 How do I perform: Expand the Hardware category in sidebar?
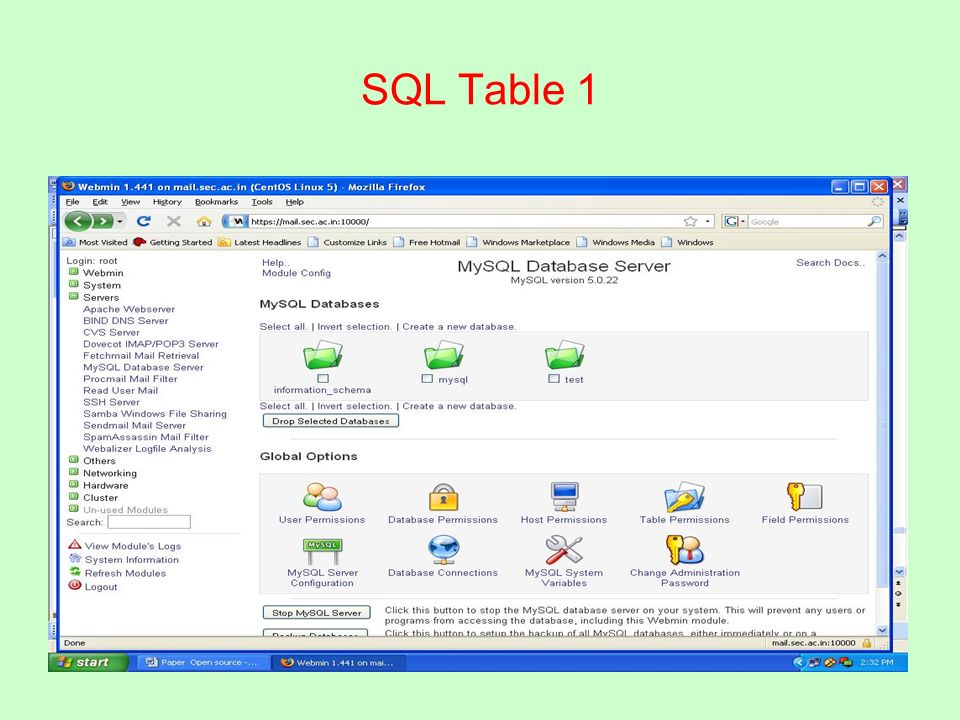pyautogui.click(x=73, y=484)
